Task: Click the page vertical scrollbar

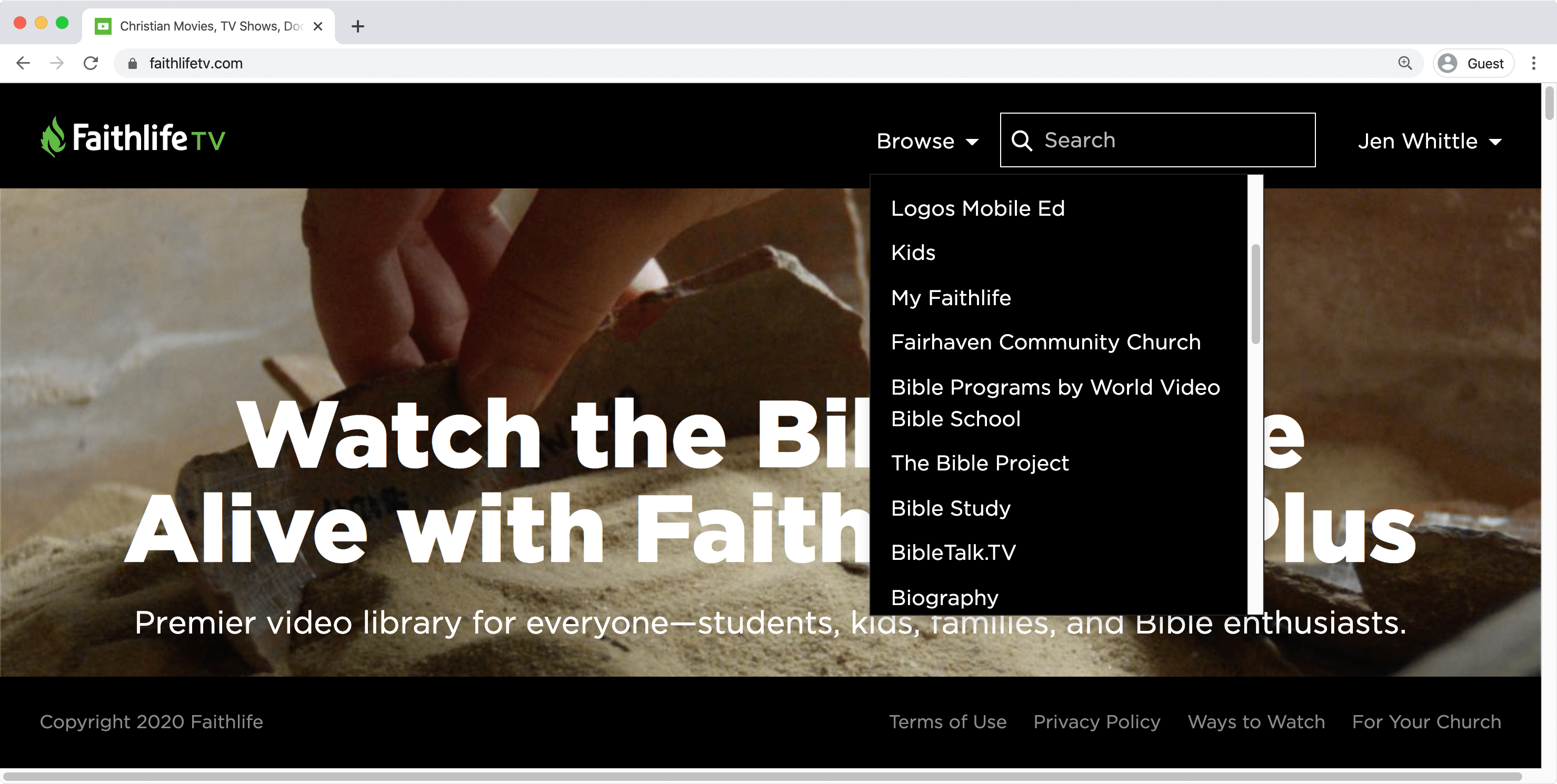Action: pos(1549,103)
